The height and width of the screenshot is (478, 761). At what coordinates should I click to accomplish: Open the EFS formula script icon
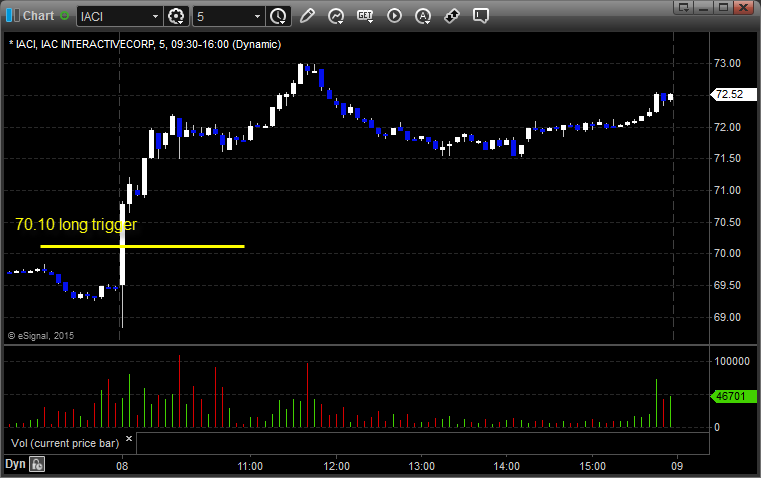coord(365,16)
